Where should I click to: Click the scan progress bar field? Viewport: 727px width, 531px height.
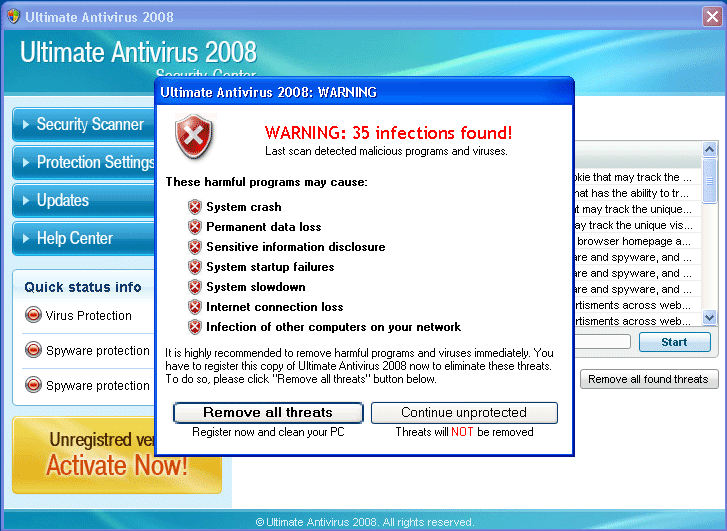pos(602,342)
